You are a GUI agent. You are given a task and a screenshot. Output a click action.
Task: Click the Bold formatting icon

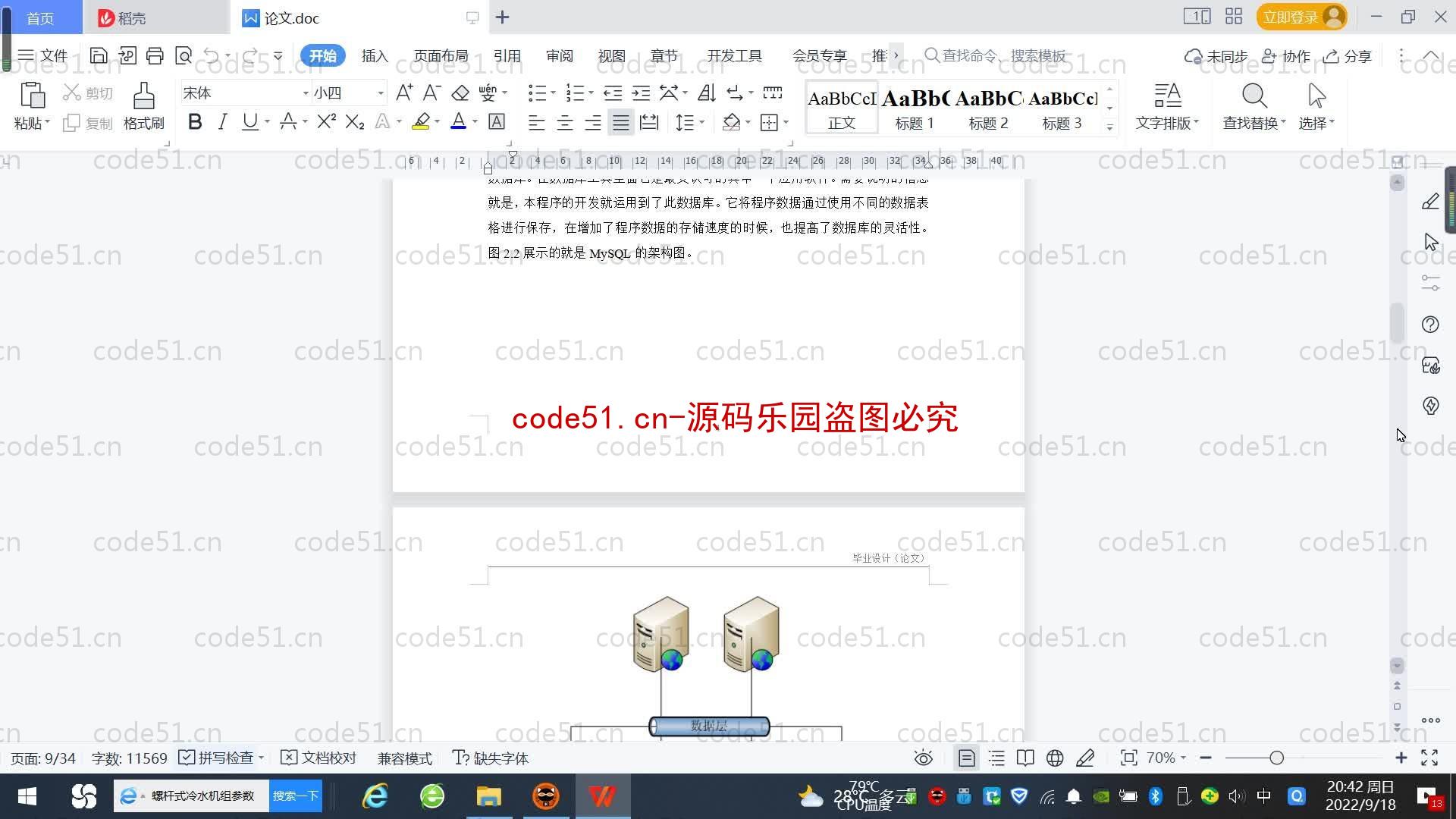(x=195, y=123)
